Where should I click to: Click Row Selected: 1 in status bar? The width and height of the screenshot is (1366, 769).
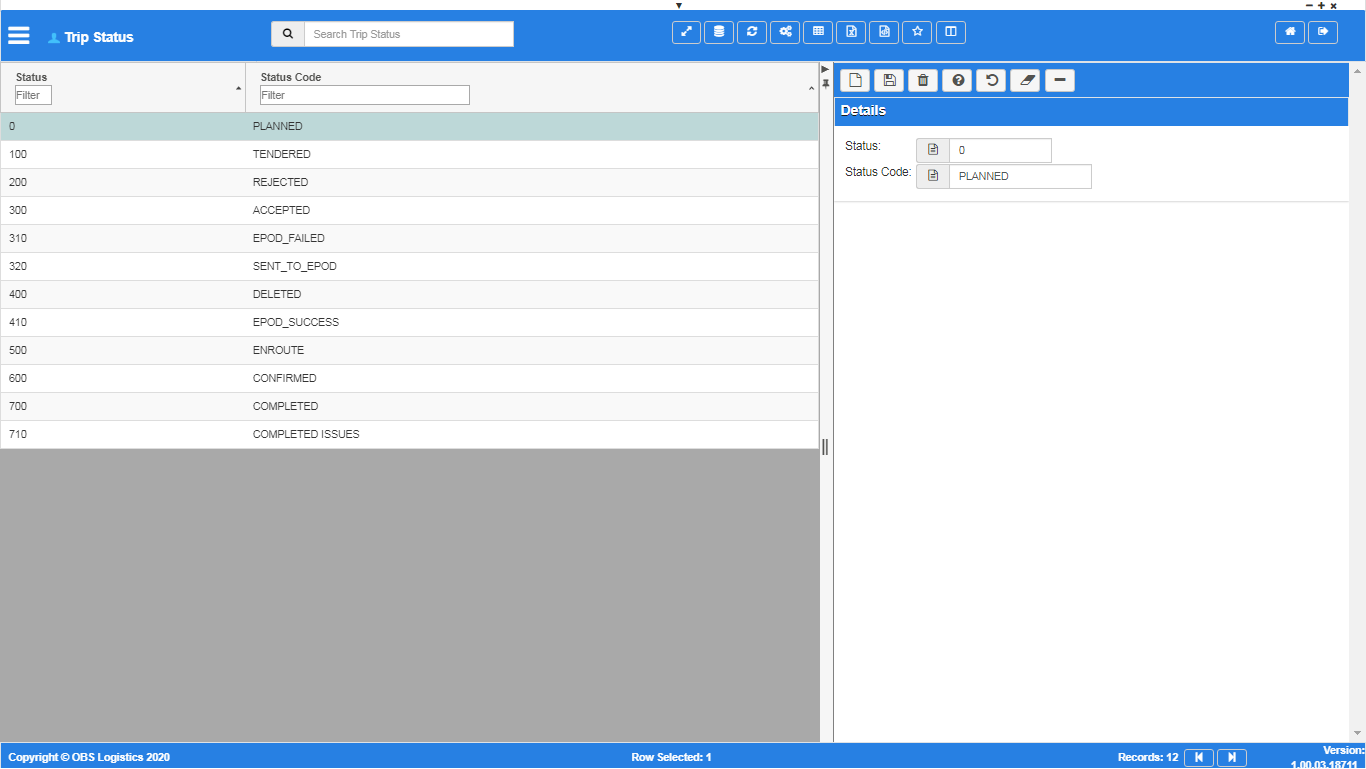click(x=671, y=757)
